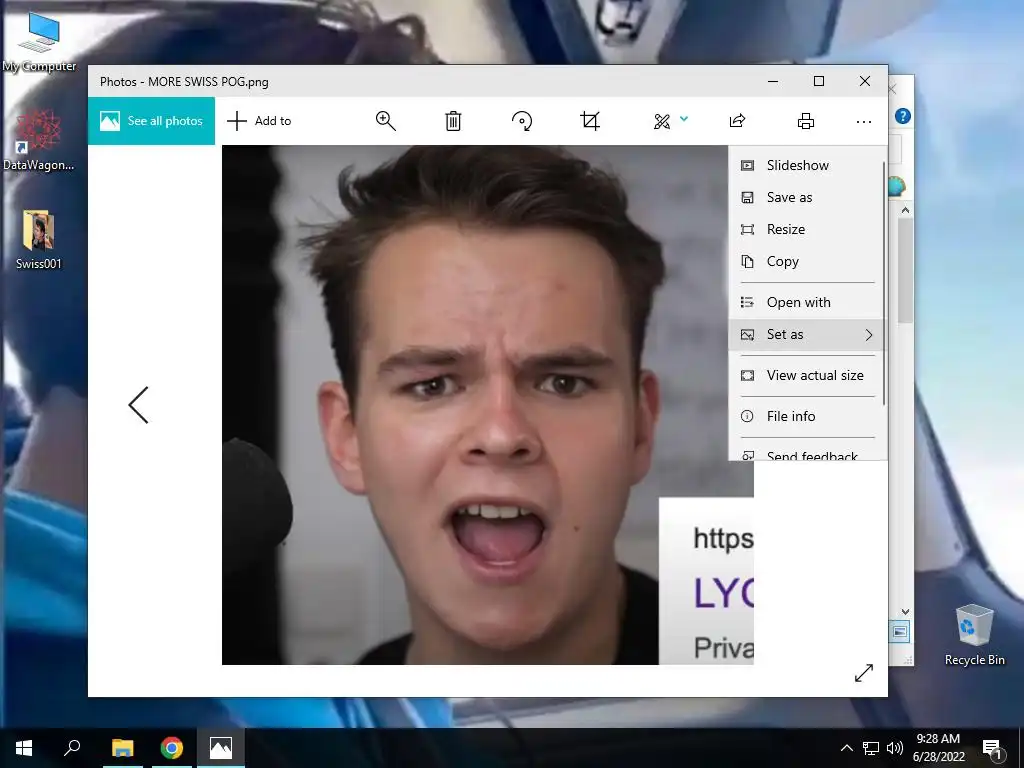Screen dimensions: 1024x768
Task: Open the DataWagon desktop shortcut
Action: point(39,141)
